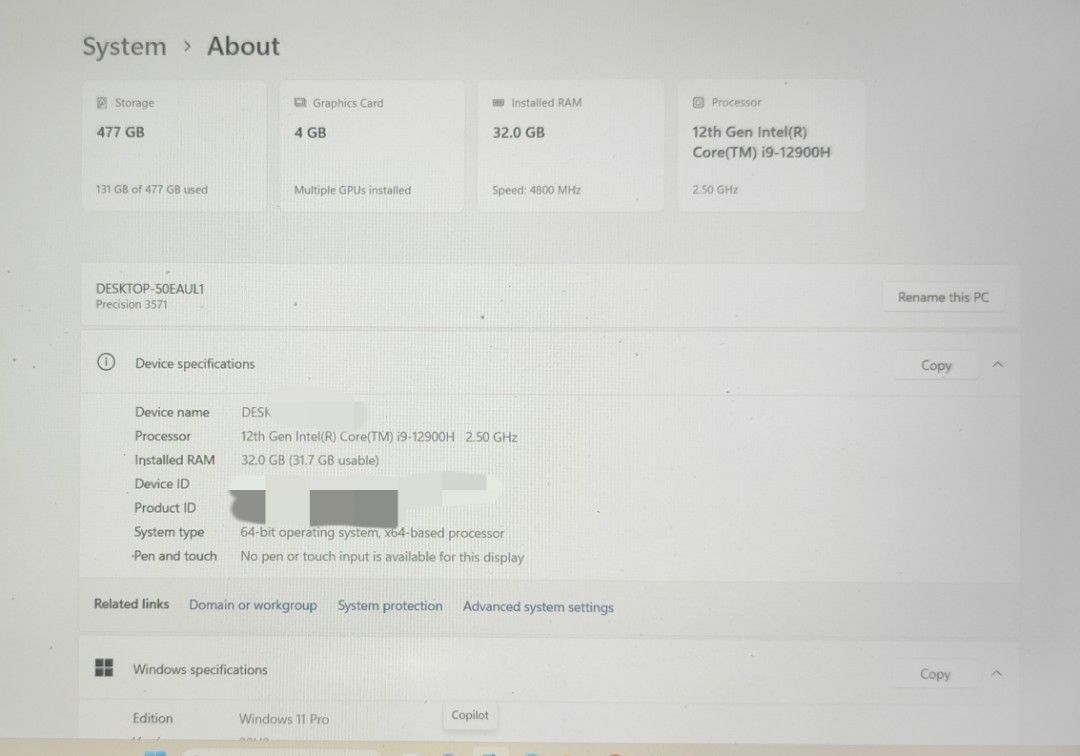Collapse the Windows specifications section chevron
This screenshot has width=1080, height=756.
point(997,673)
